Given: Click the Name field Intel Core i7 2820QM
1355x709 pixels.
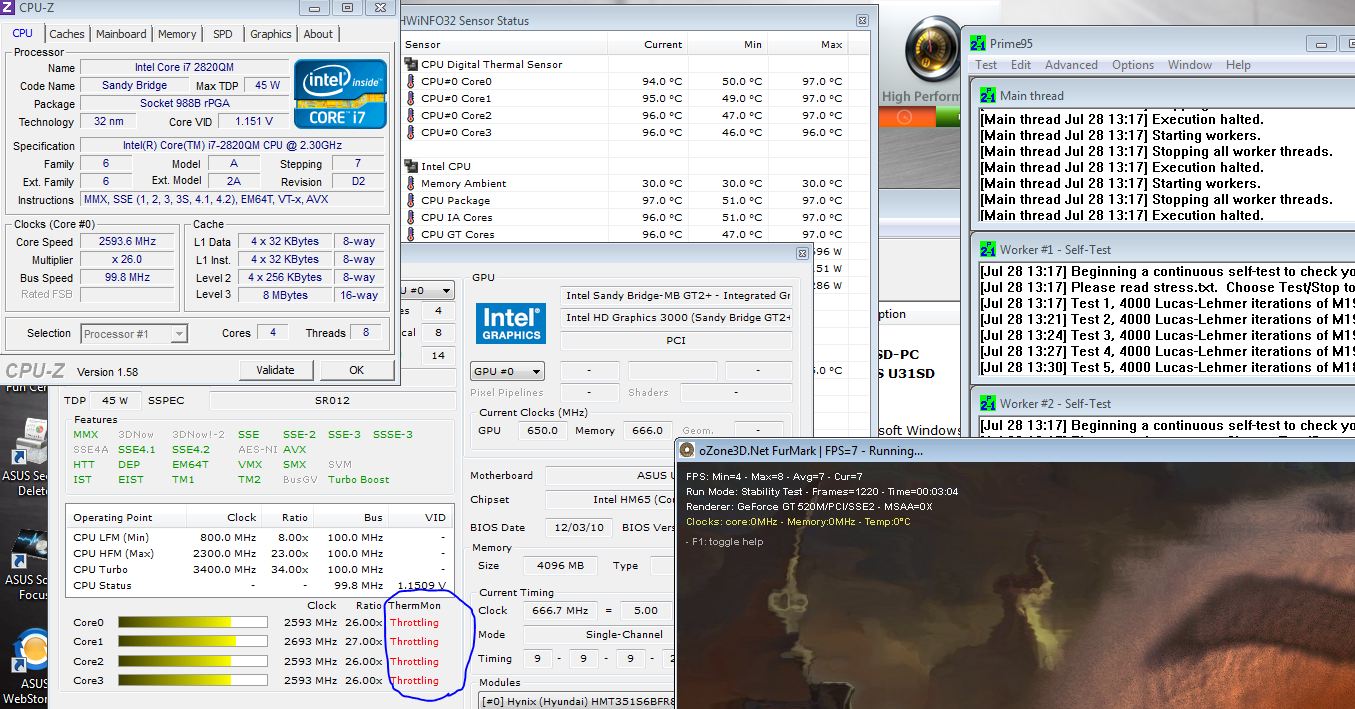Looking at the screenshot, I should pos(183,68).
